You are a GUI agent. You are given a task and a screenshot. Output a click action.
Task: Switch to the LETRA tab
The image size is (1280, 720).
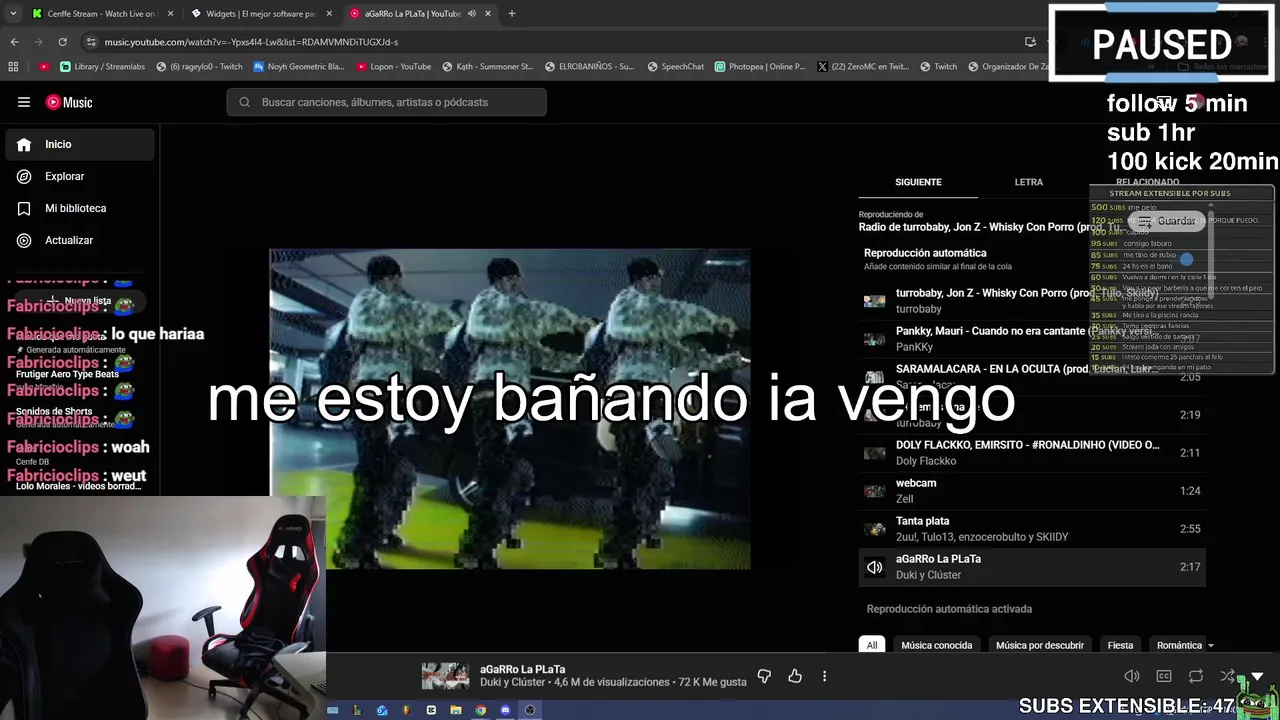pyautogui.click(x=1028, y=182)
